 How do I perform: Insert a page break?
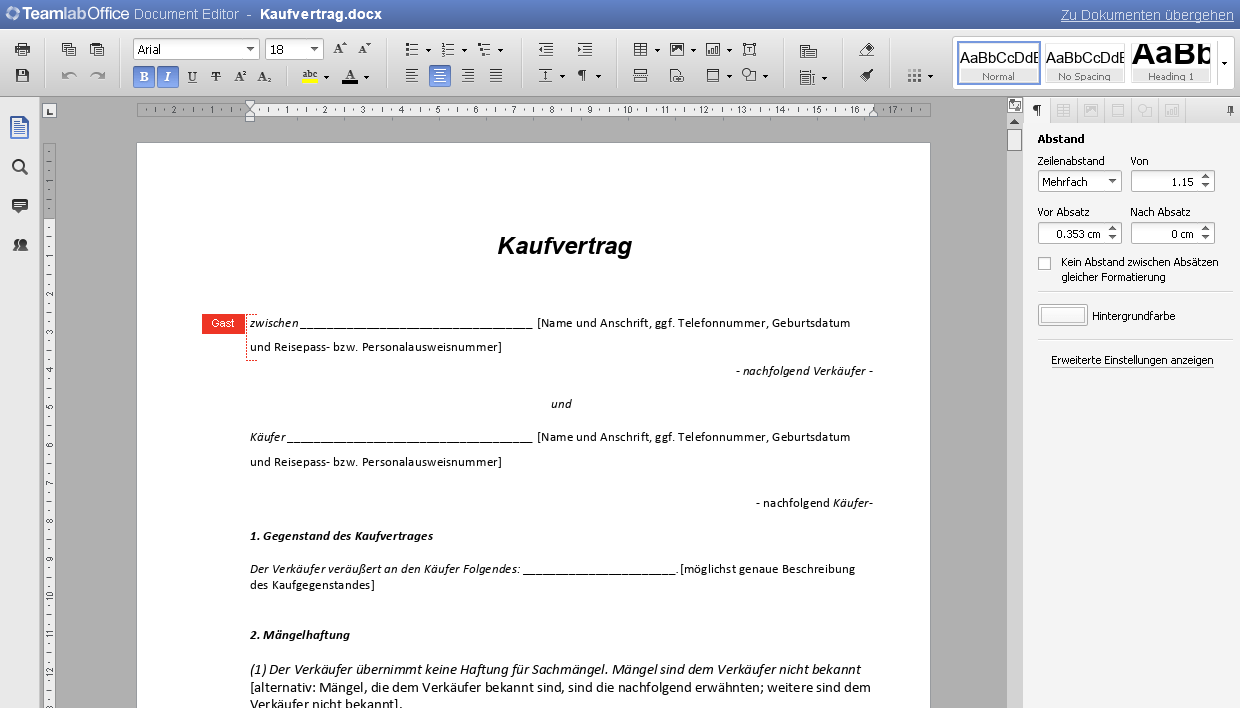[641, 76]
